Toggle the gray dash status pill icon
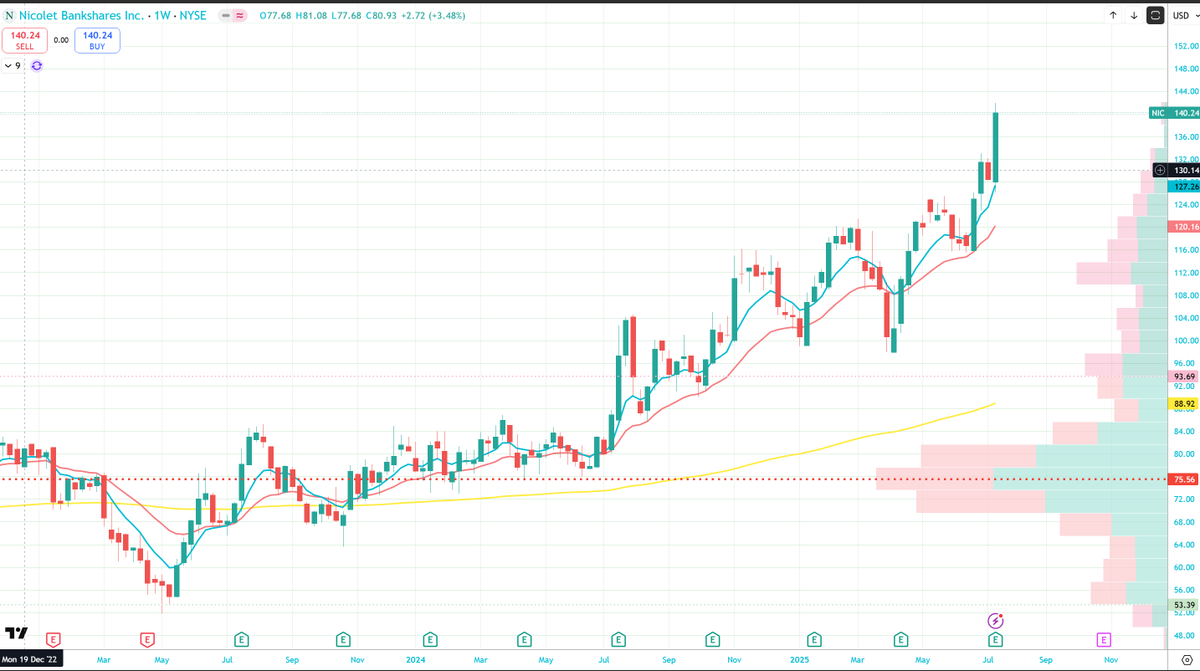The height and width of the screenshot is (671, 1200). pyautogui.click(x=224, y=16)
